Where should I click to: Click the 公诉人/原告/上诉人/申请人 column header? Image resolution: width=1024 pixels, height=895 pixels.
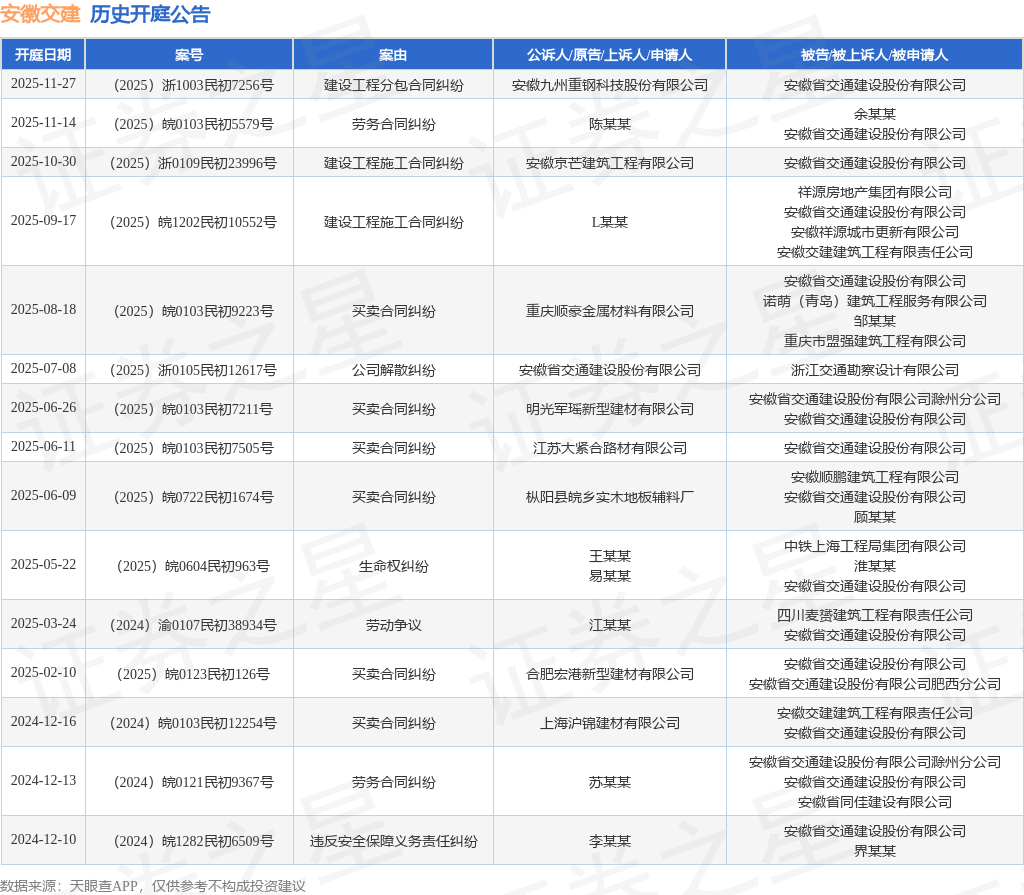tap(609, 55)
